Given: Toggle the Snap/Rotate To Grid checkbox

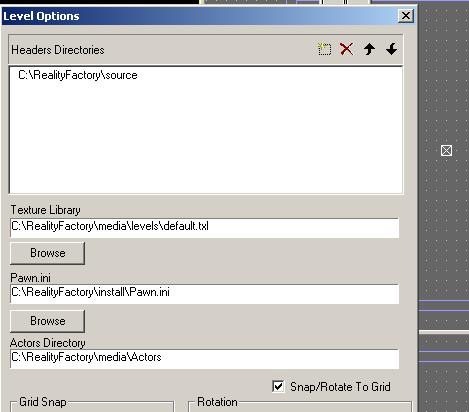Looking at the screenshot, I should pyautogui.click(x=278, y=387).
